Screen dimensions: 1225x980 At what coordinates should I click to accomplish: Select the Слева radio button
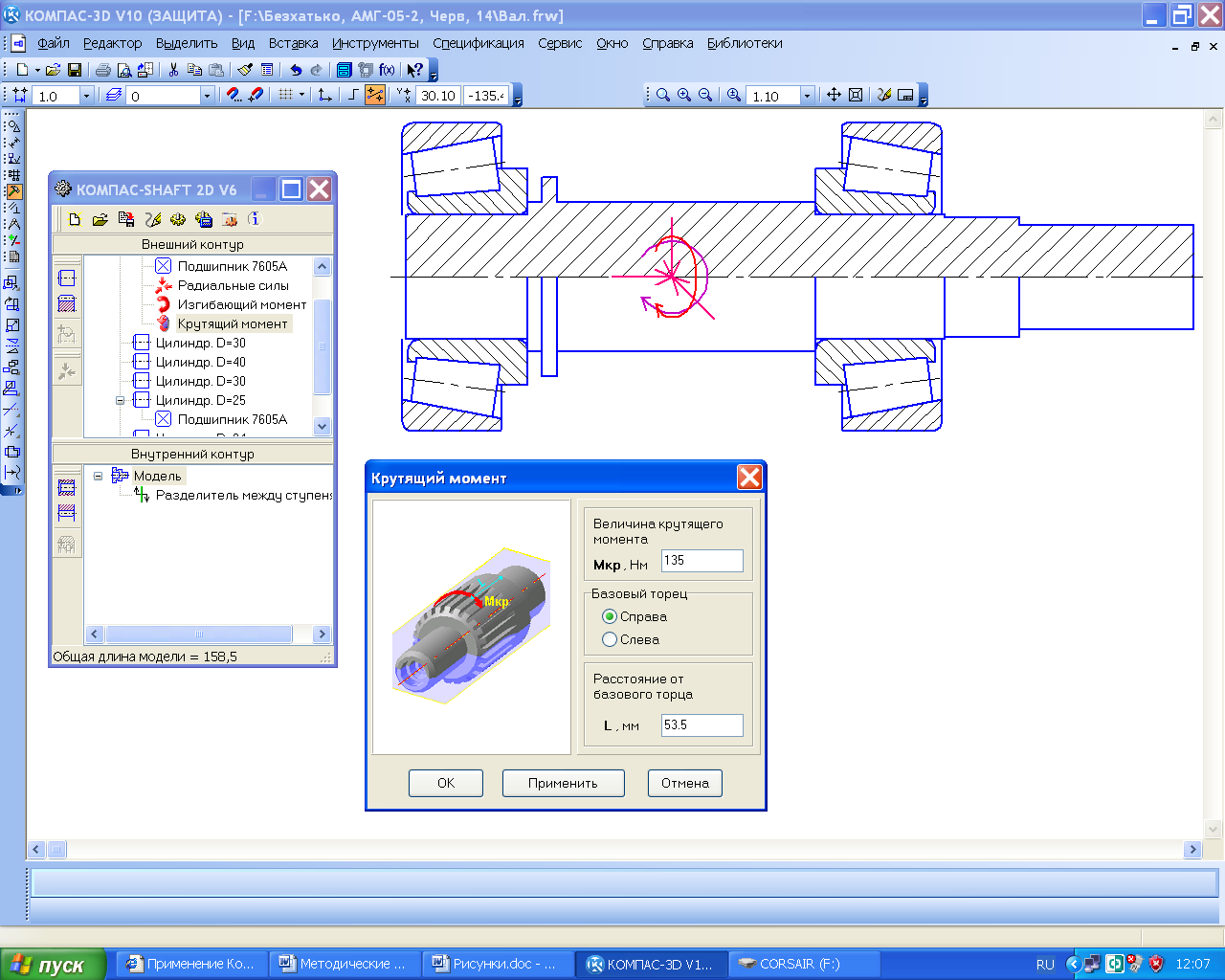610,639
